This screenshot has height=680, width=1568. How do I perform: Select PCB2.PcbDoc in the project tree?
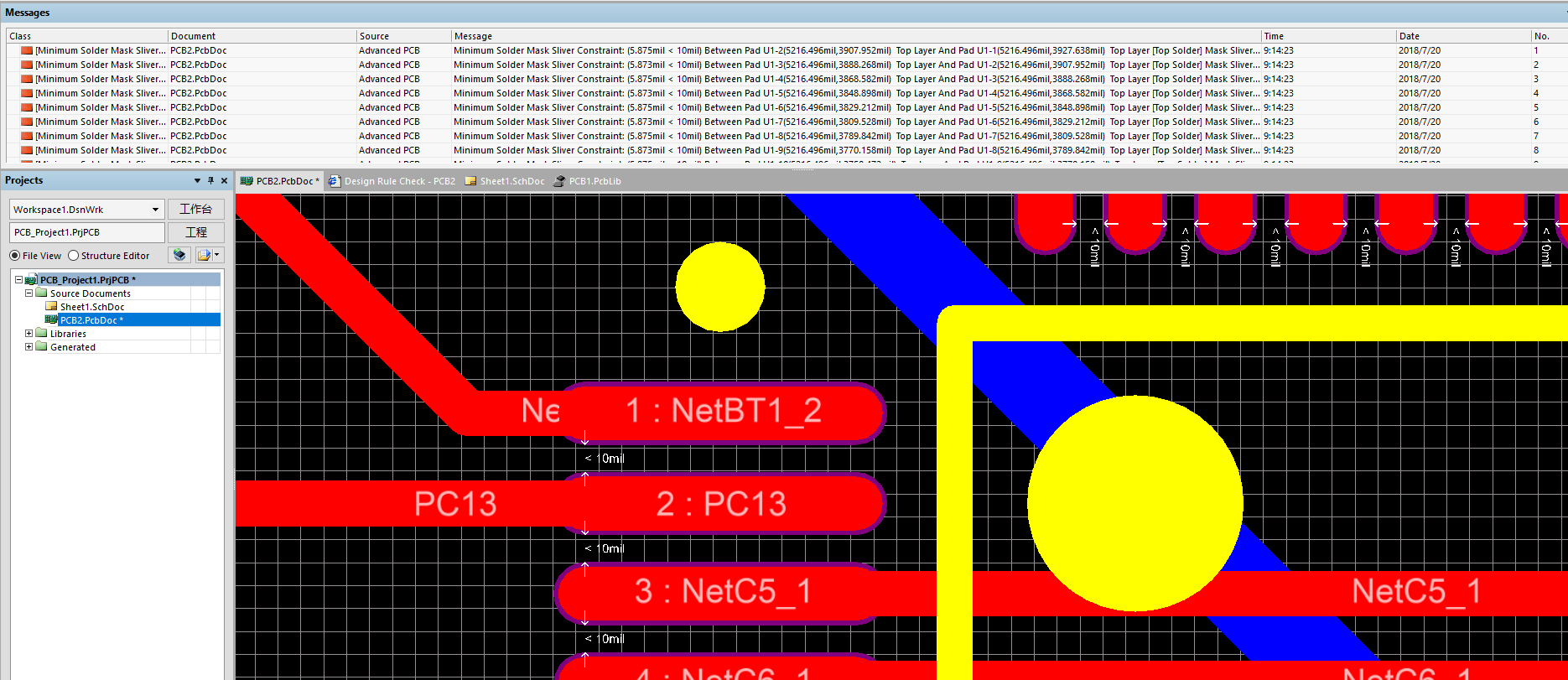pos(91,320)
